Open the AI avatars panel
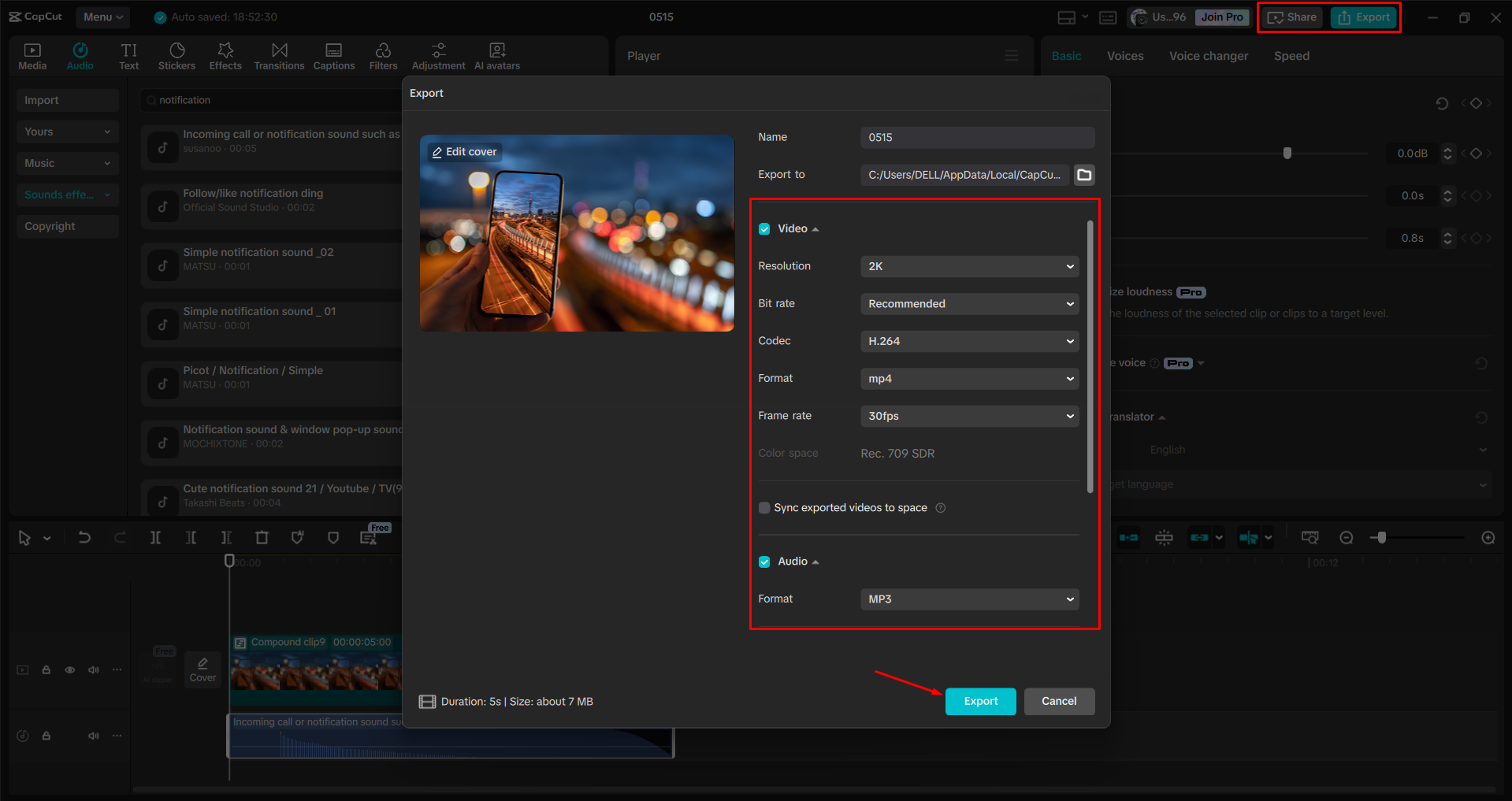This screenshot has width=1512, height=801. point(496,55)
